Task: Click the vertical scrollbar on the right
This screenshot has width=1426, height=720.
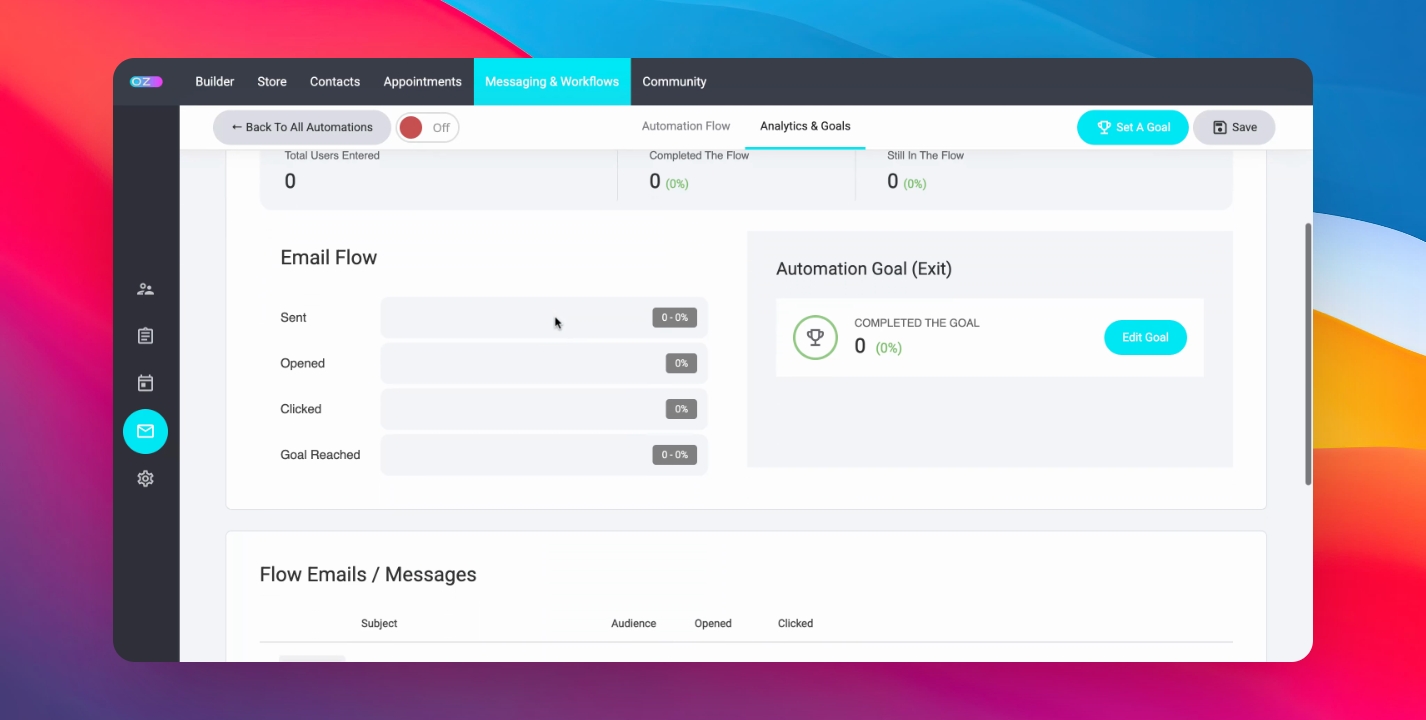Action: point(1308,353)
